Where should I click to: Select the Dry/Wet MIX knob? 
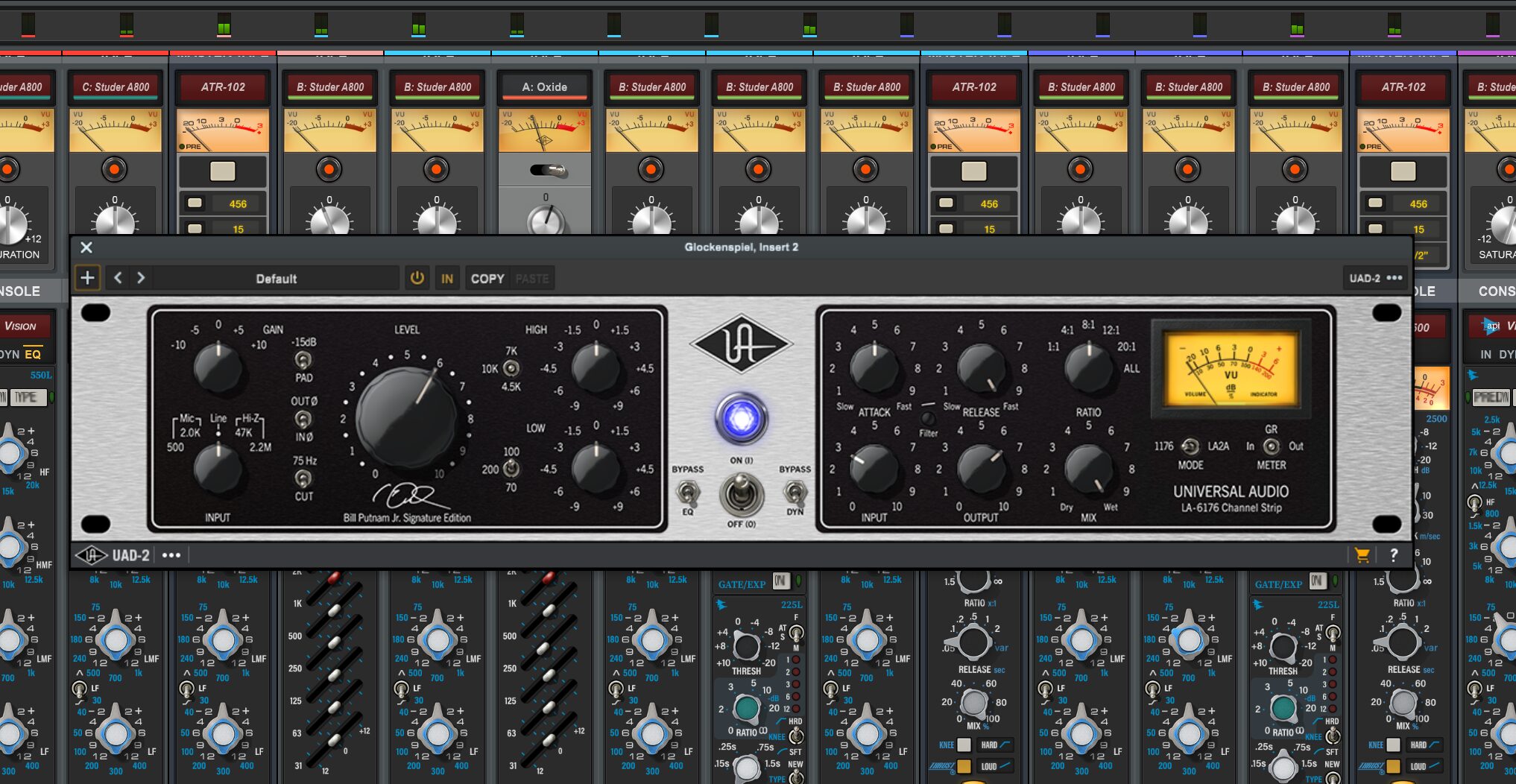[x=1089, y=469]
